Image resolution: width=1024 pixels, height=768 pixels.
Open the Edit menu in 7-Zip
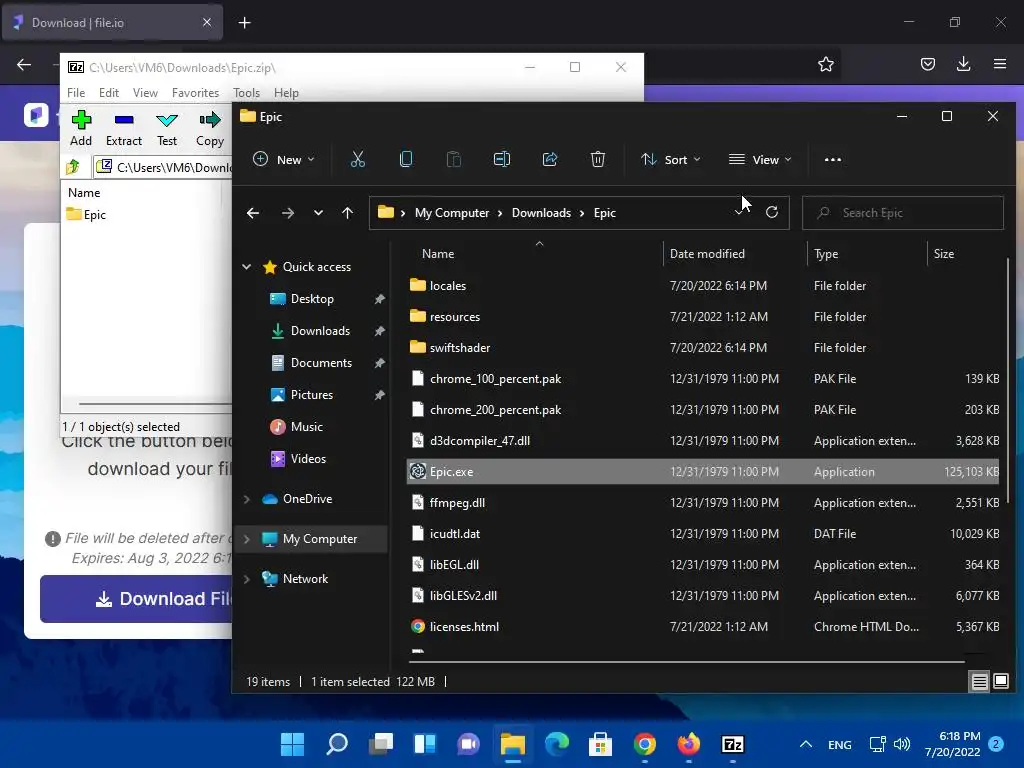(108, 93)
